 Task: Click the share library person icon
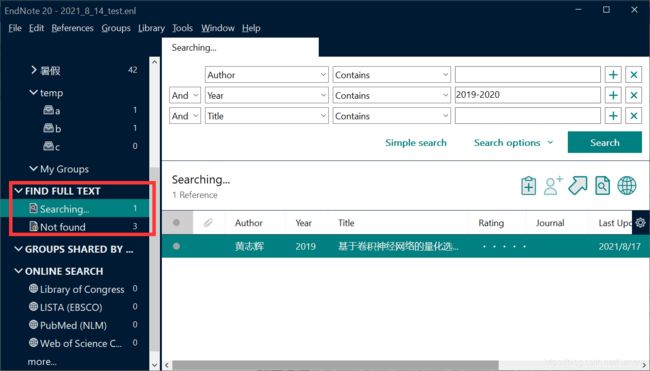click(553, 186)
